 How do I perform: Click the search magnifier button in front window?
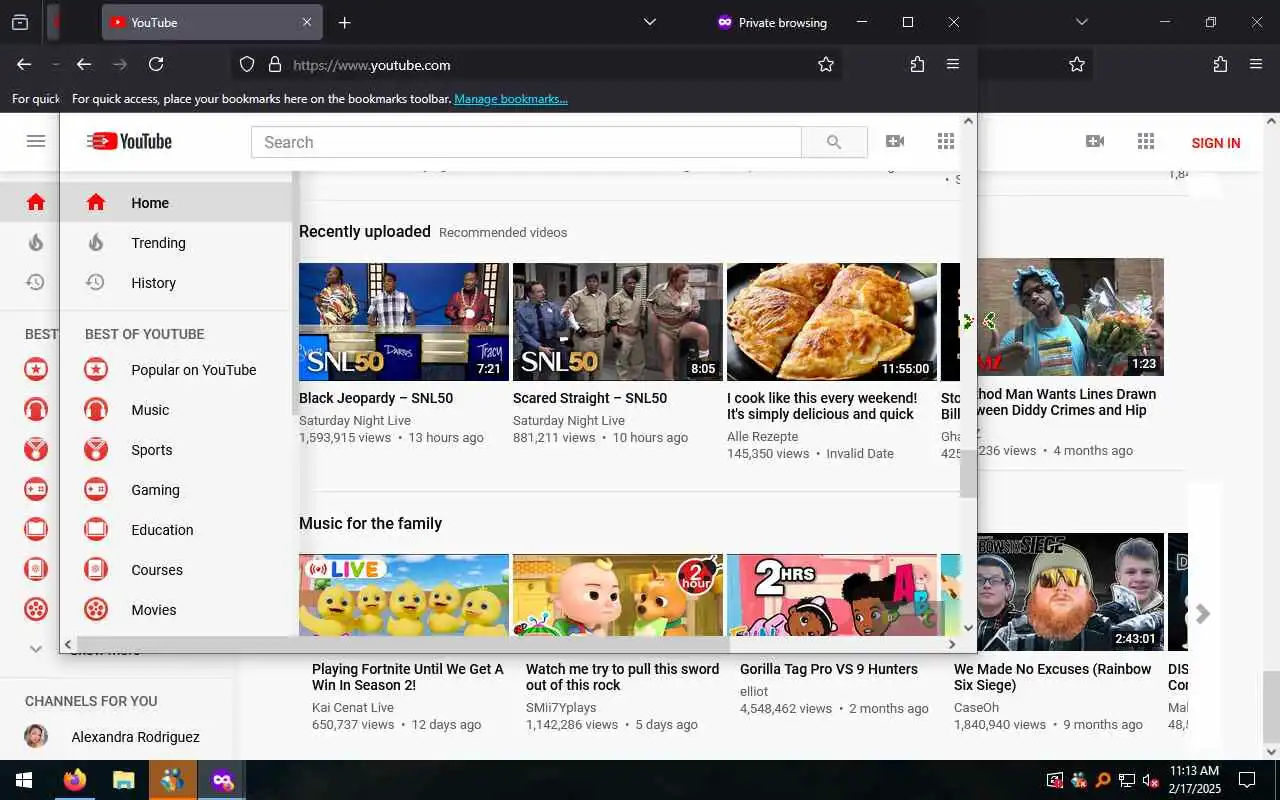click(x=834, y=142)
